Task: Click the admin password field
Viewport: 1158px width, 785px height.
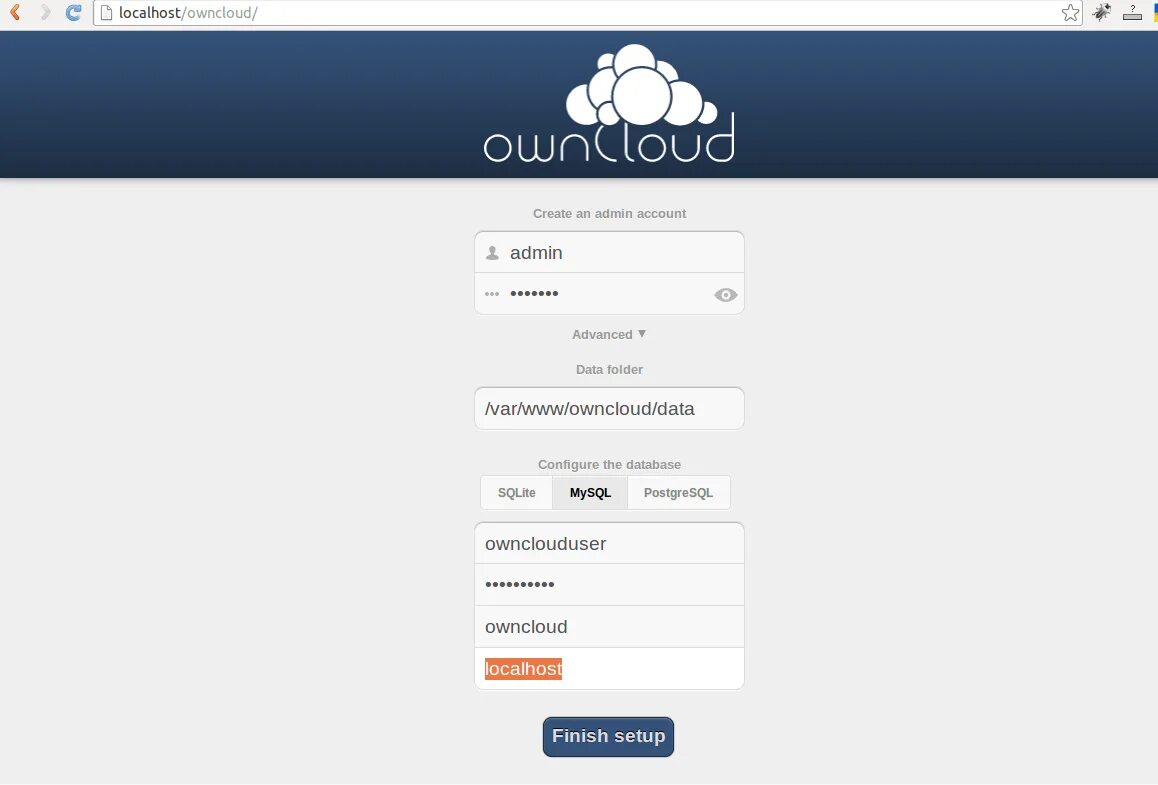Action: click(609, 294)
